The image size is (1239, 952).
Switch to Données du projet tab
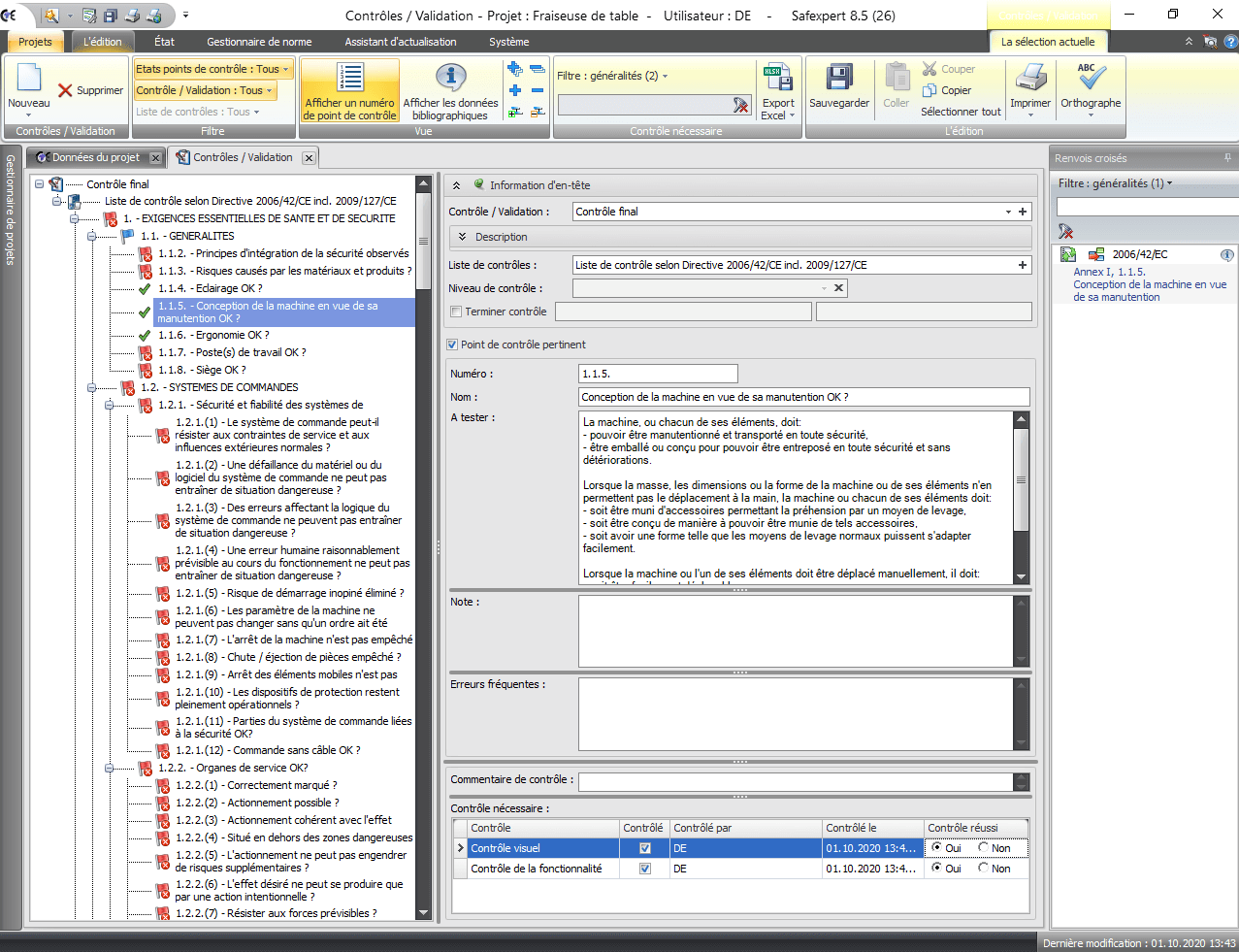(x=94, y=157)
